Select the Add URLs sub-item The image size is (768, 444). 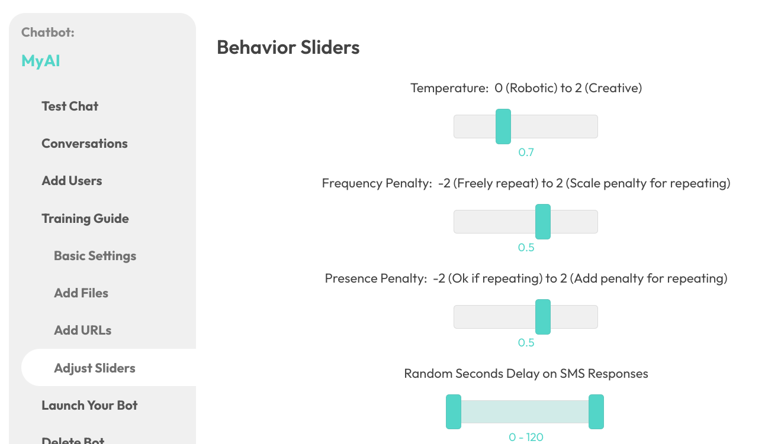point(82,330)
